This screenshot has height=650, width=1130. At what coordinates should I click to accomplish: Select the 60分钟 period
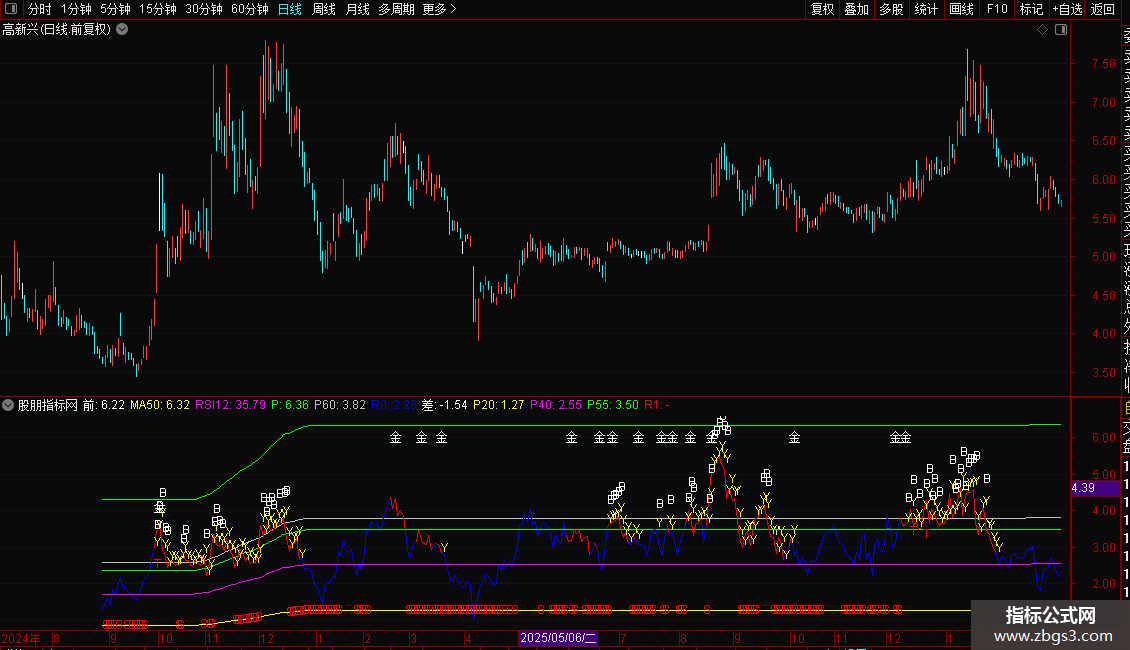tap(250, 9)
